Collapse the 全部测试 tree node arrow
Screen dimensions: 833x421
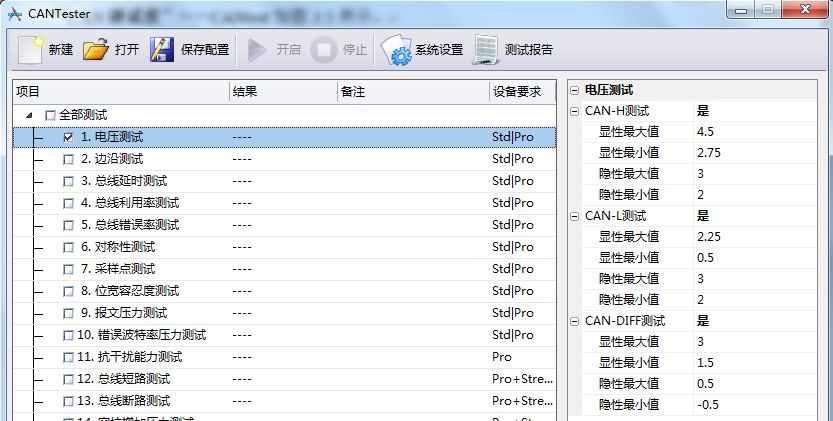point(29,115)
